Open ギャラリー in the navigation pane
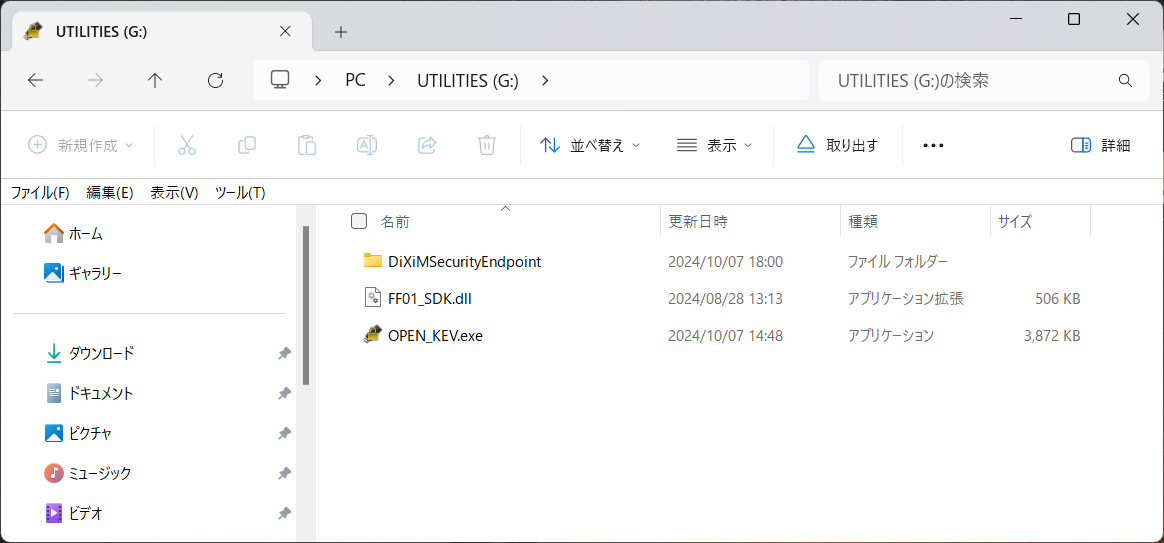This screenshot has height=543, width=1164. coord(82,273)
